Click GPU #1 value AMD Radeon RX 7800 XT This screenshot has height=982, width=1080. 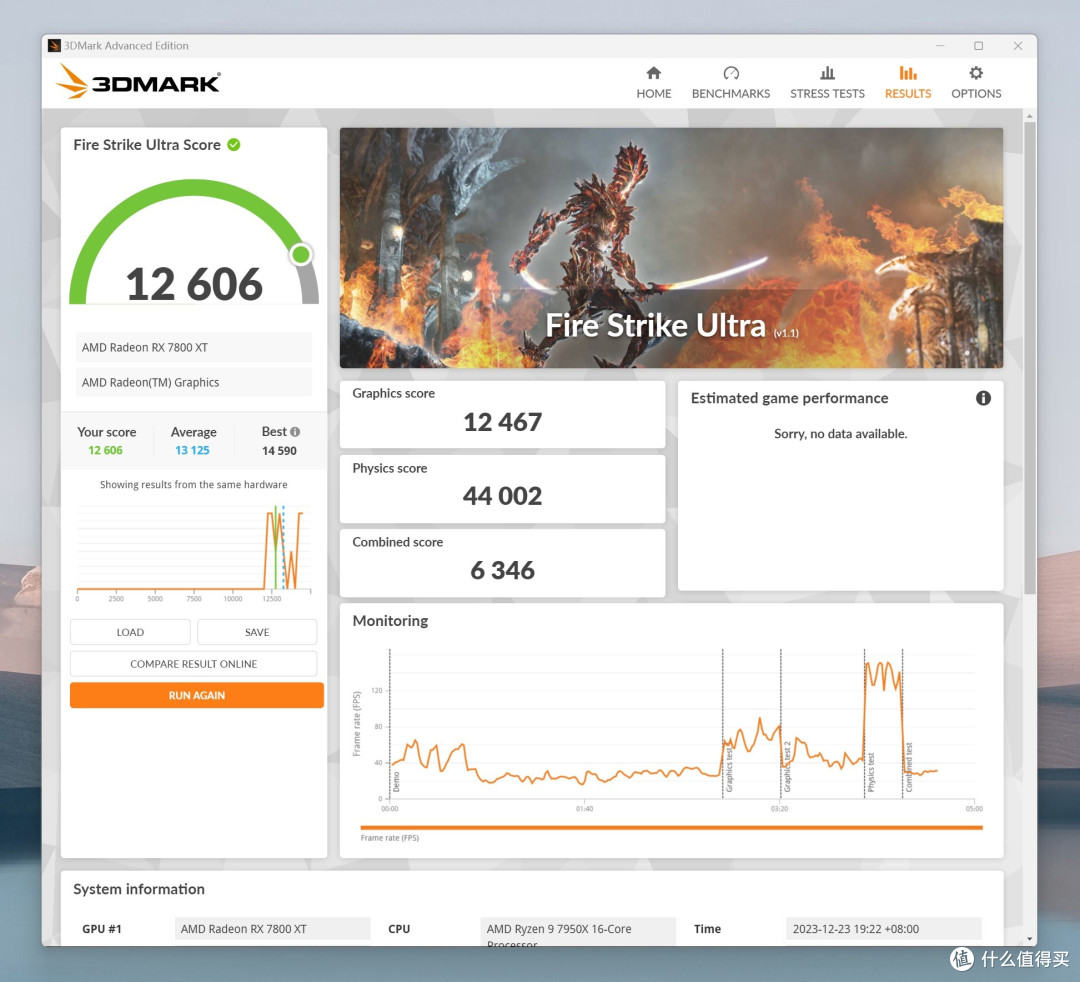273,929
